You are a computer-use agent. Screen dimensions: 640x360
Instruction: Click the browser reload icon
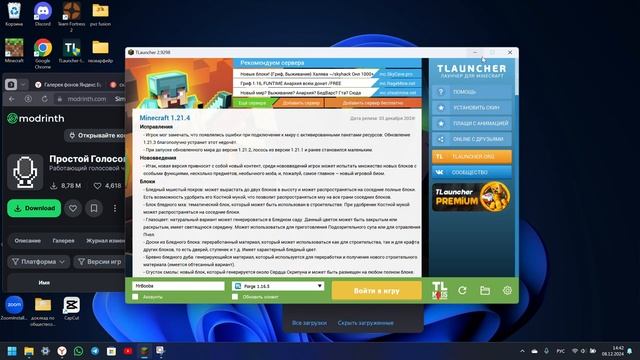coord(44,99)
